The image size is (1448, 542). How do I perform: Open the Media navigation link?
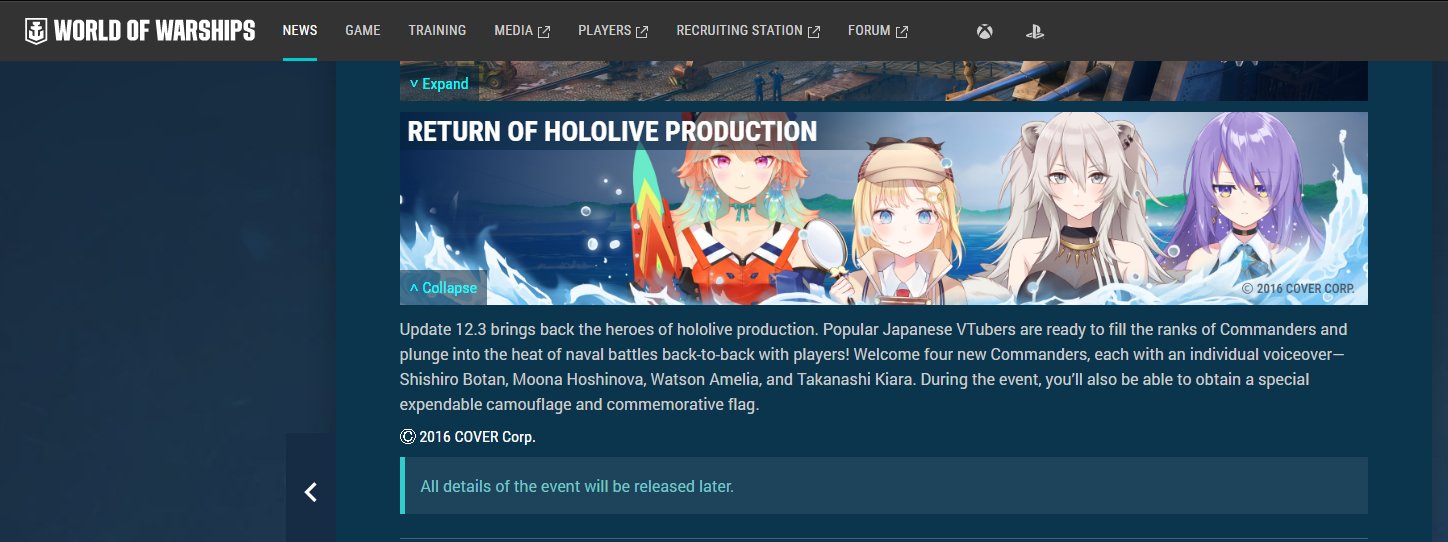pos(513,30)
